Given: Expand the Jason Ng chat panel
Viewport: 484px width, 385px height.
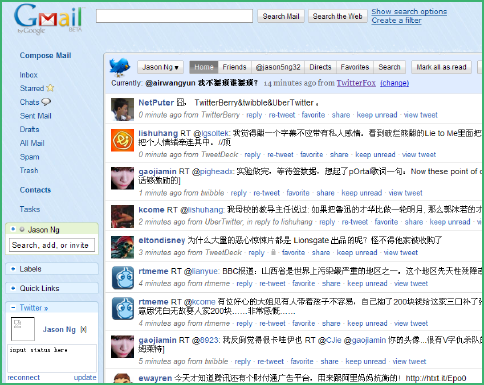Looking at the screenshot, I should [x=13, y=229].
